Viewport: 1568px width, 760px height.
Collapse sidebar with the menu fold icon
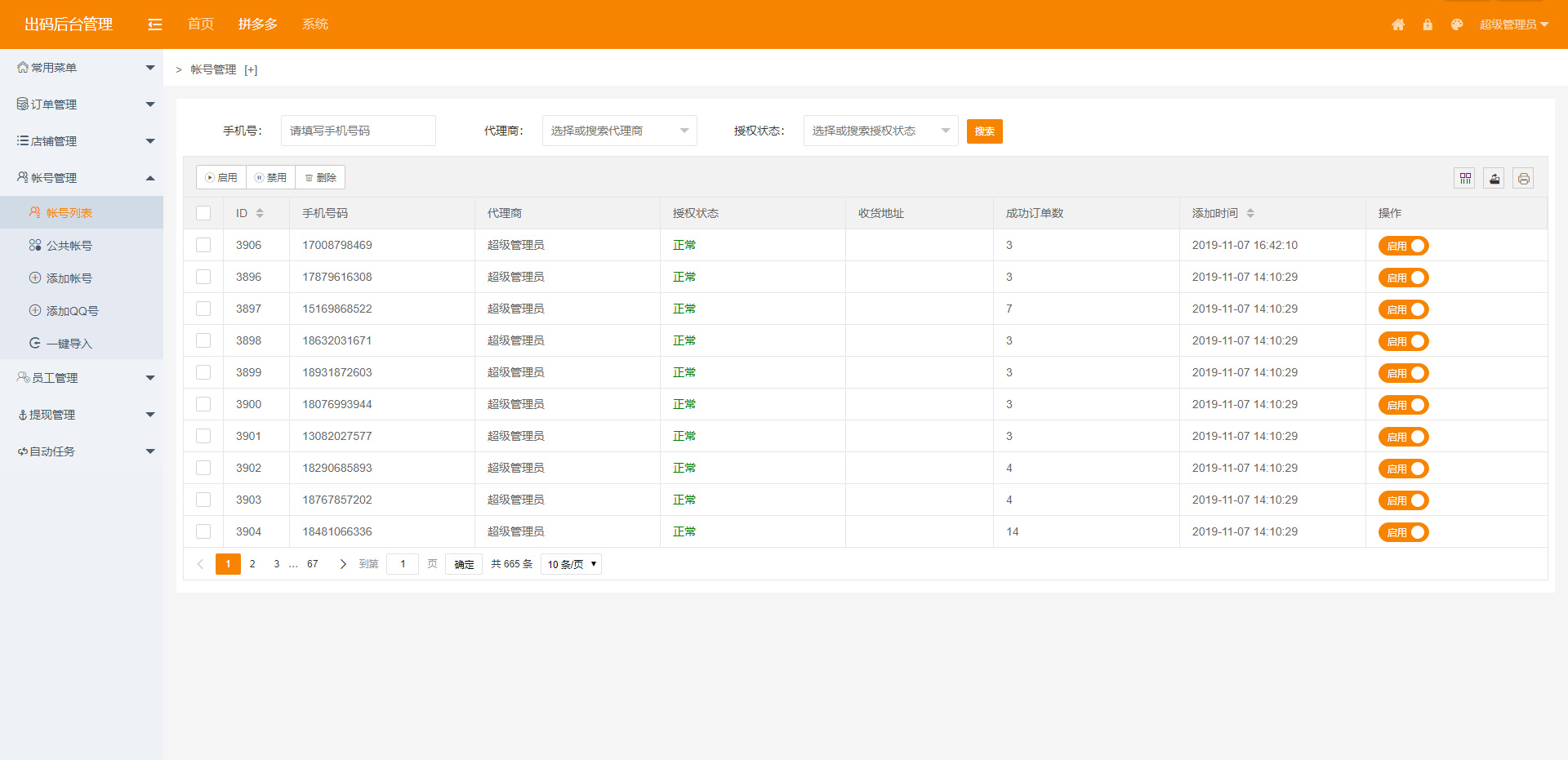click(x=154, y=24)
